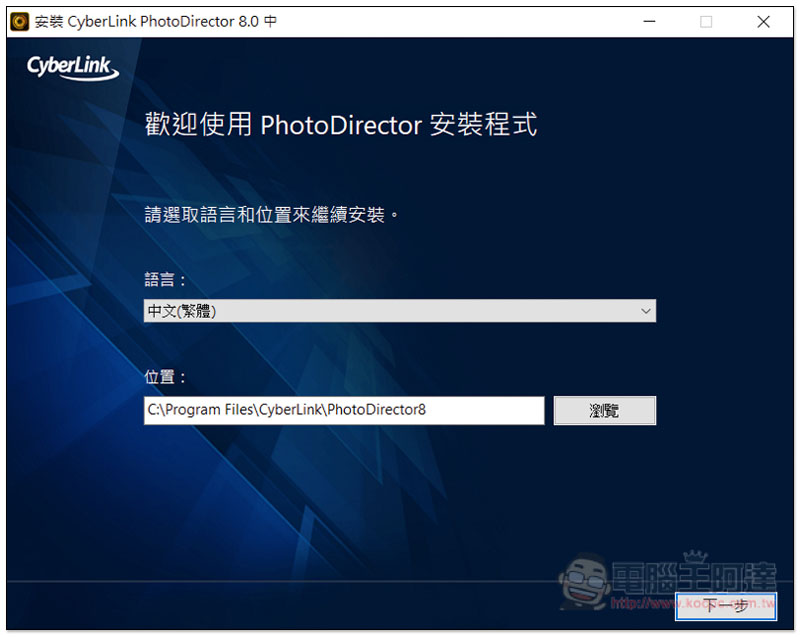Click the 瀏覽 browse button
Viewport: 800px width, 637px height.
605,411
